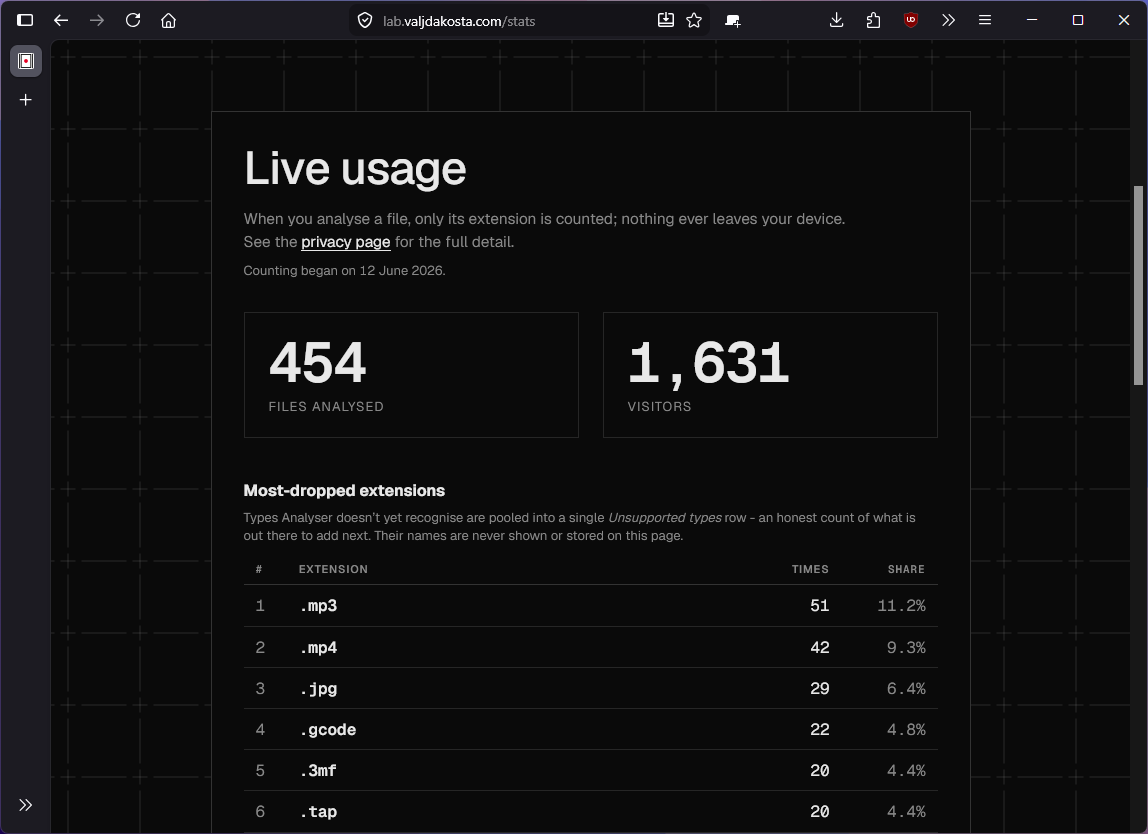Click the Most-dropped extensions heading

[x=344, y=491]
